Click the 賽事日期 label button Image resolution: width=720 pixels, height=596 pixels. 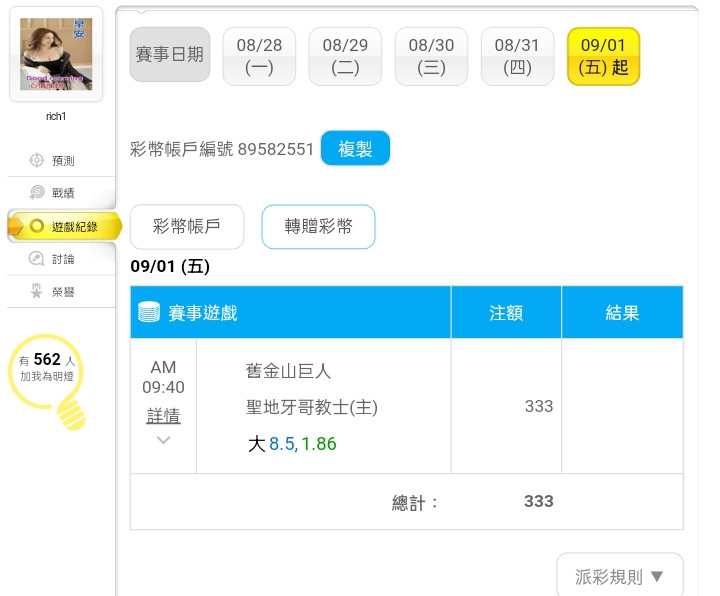pyautogui.click(x=170, y=54)
